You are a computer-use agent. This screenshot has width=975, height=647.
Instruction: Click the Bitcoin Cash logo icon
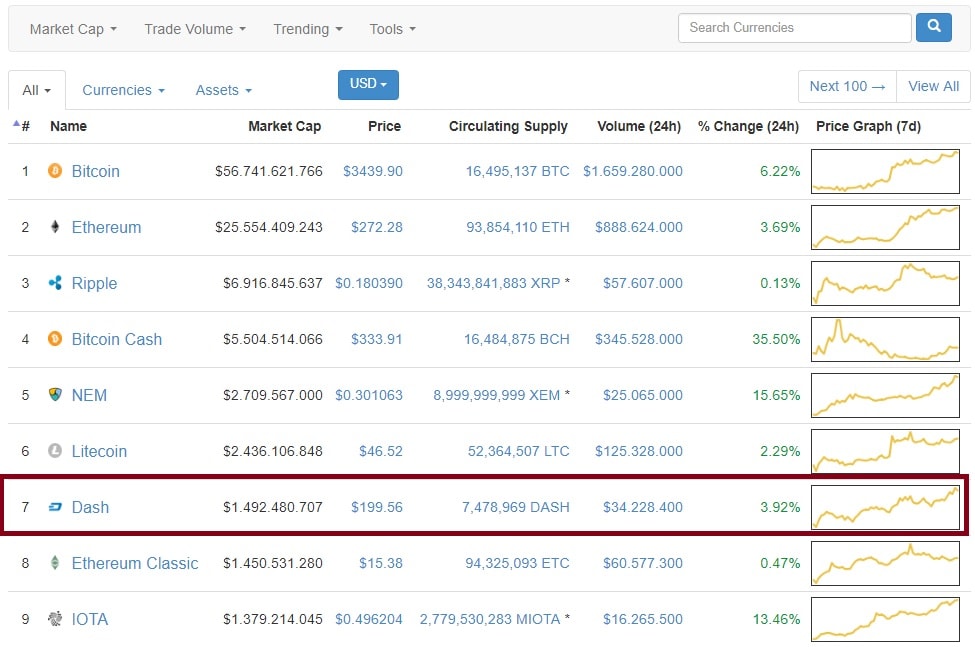point(55,339)
